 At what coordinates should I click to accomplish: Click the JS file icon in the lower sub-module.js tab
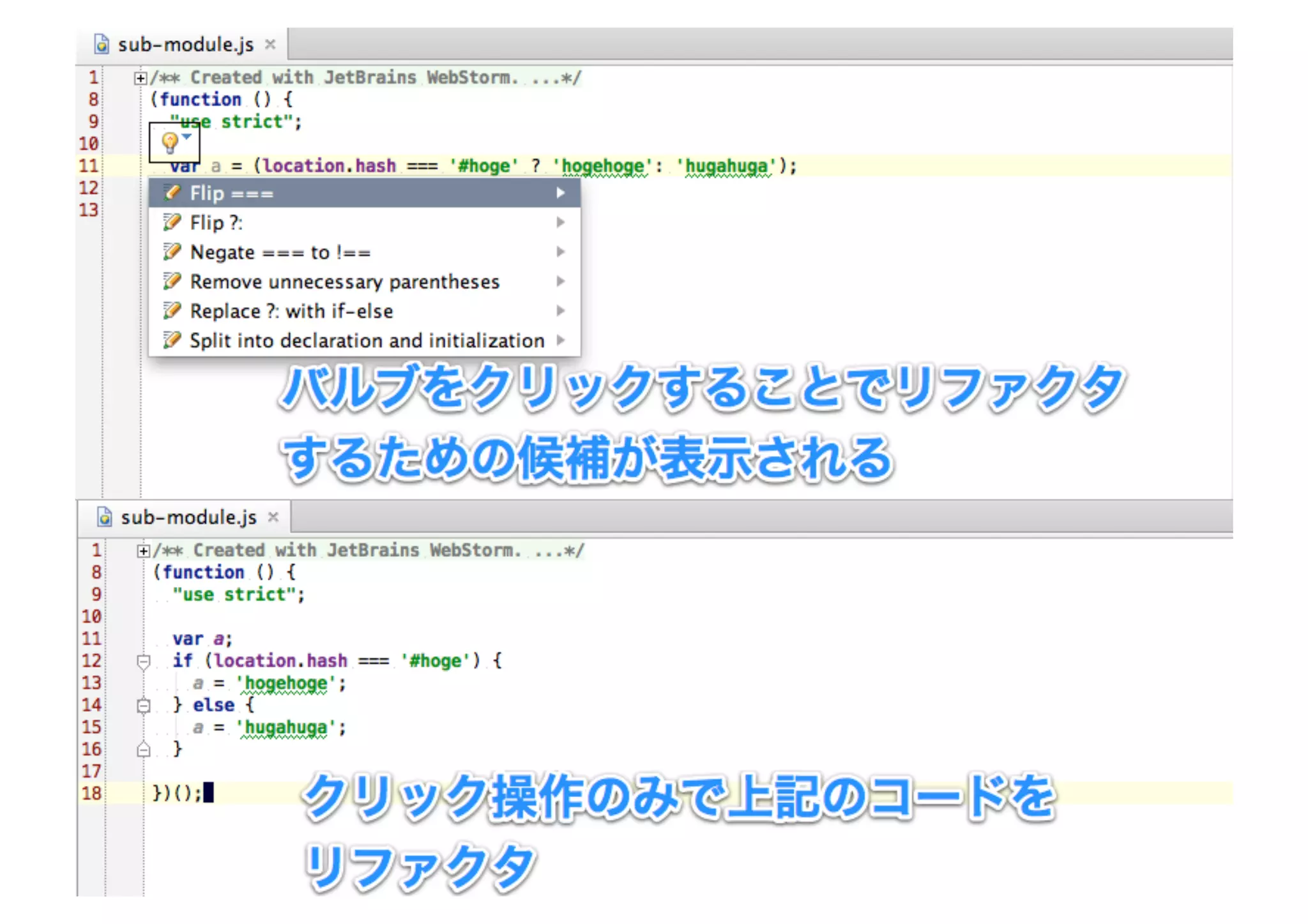tap(104, 517)
